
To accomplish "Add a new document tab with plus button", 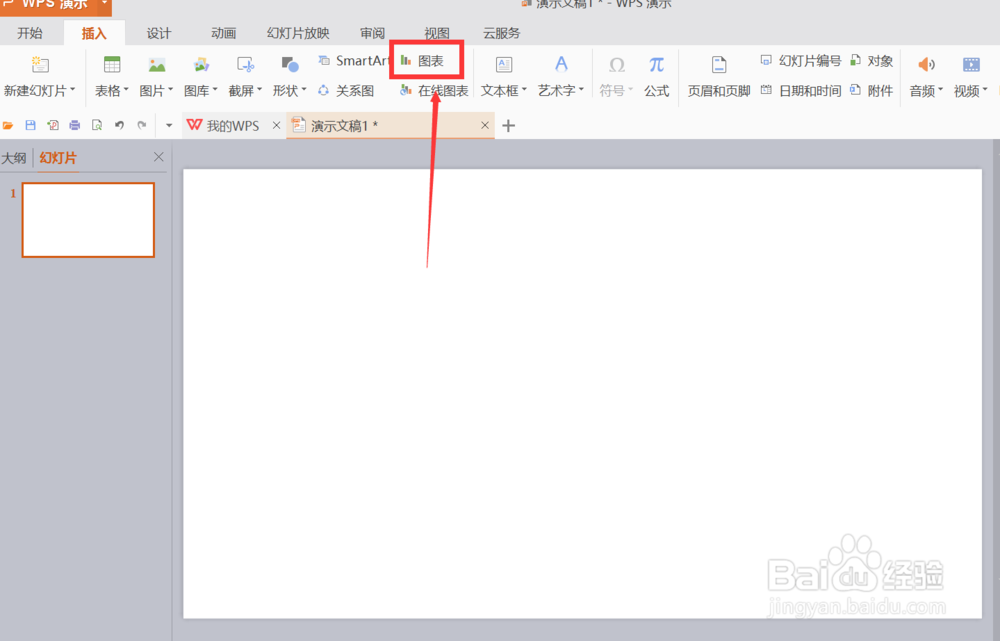I will 508,126.
